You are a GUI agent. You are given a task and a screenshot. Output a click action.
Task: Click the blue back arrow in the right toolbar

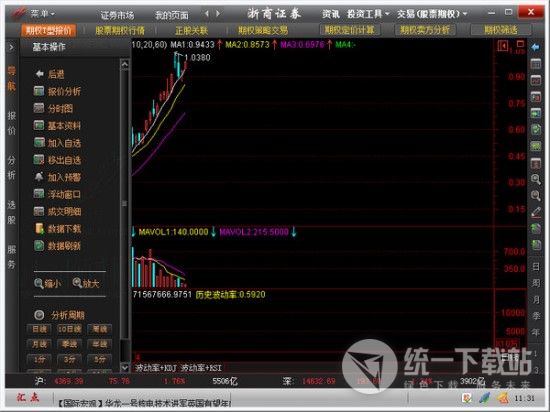coord(535,47)
